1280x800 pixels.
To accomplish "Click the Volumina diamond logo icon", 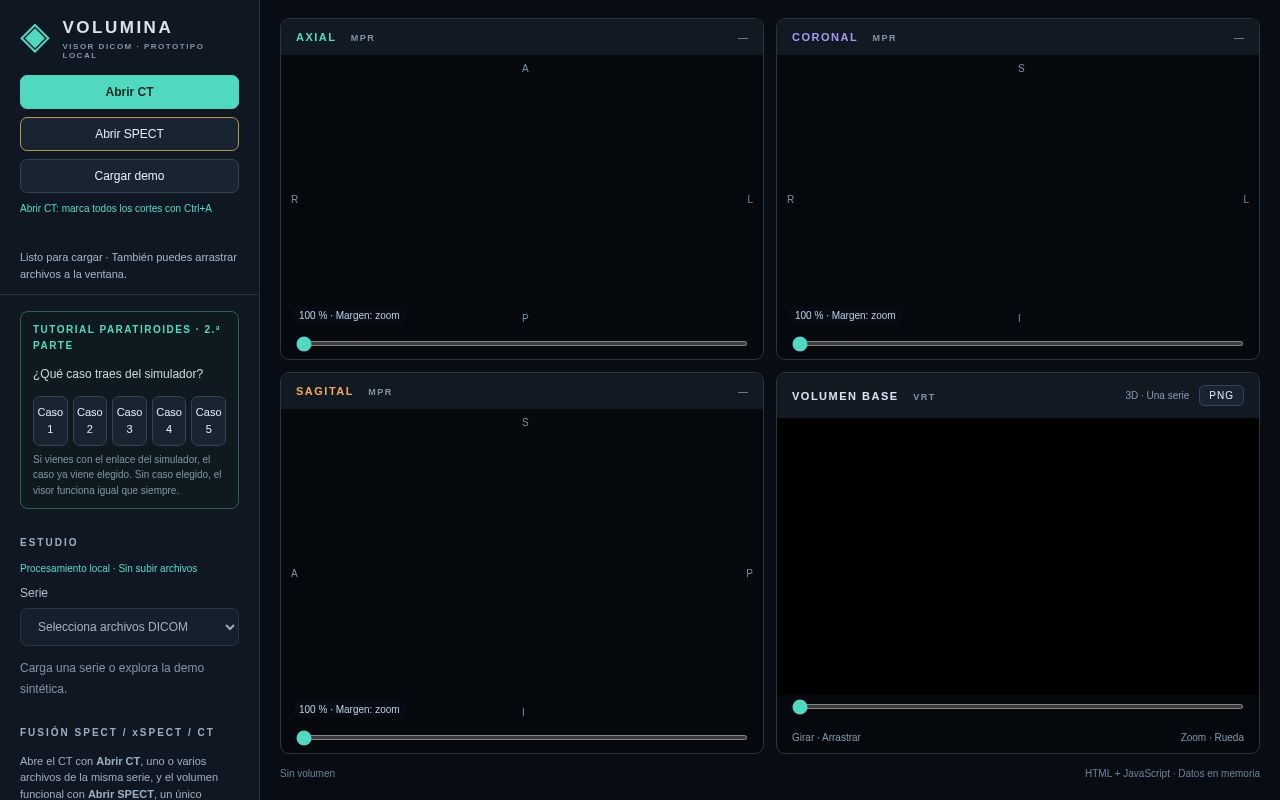I will 35,38.
